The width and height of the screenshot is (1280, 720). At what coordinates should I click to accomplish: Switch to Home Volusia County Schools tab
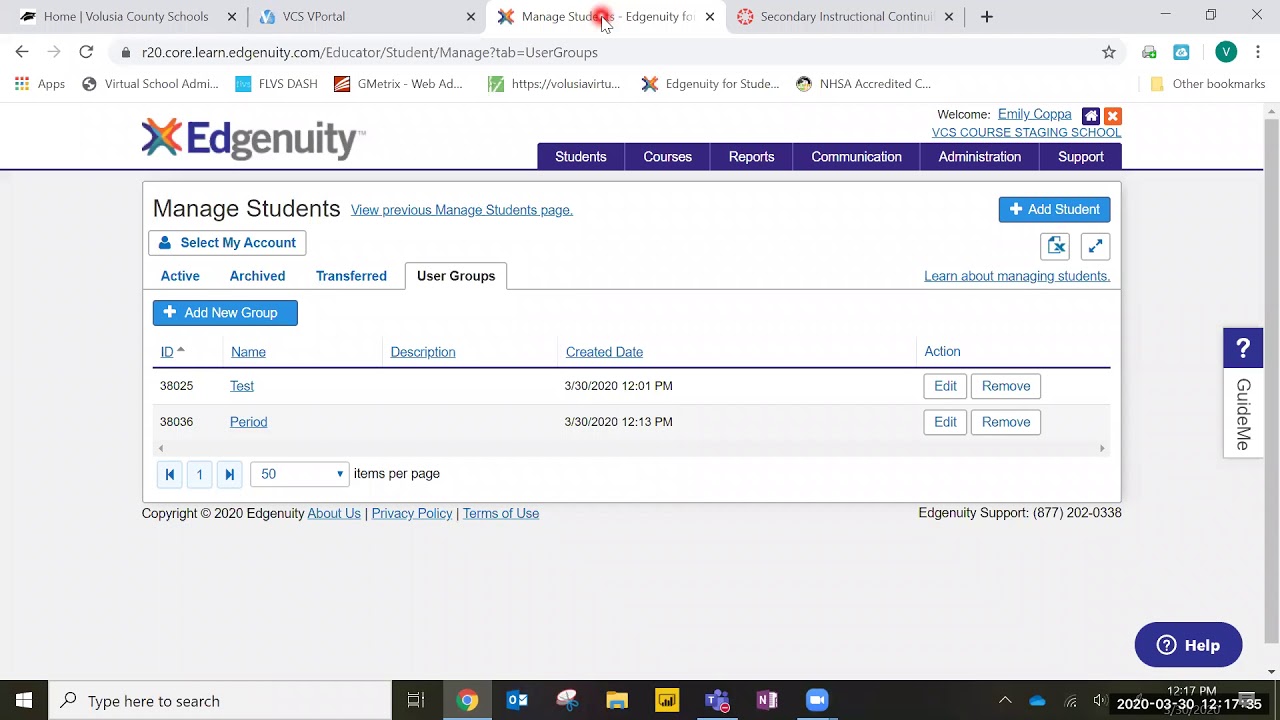[126, 16]
